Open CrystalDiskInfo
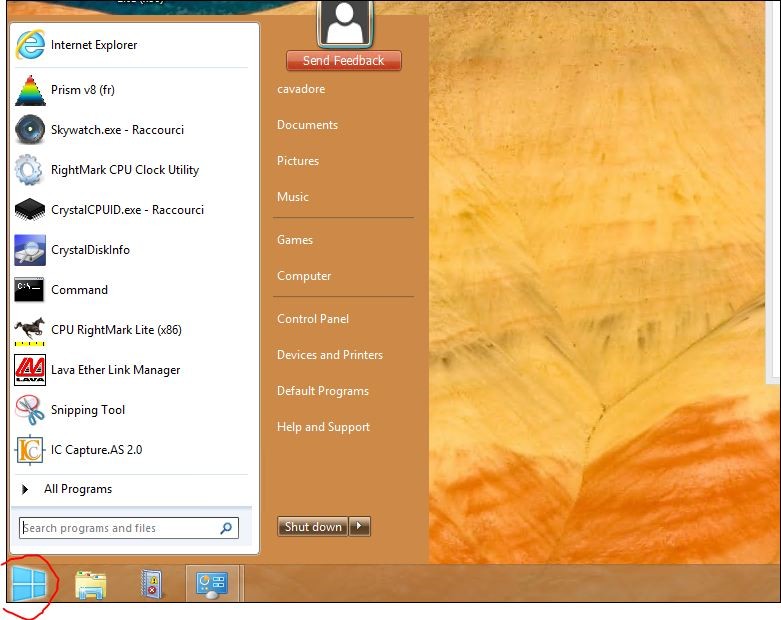The height and width of the screenshot is (620, 781). (90, 250)
